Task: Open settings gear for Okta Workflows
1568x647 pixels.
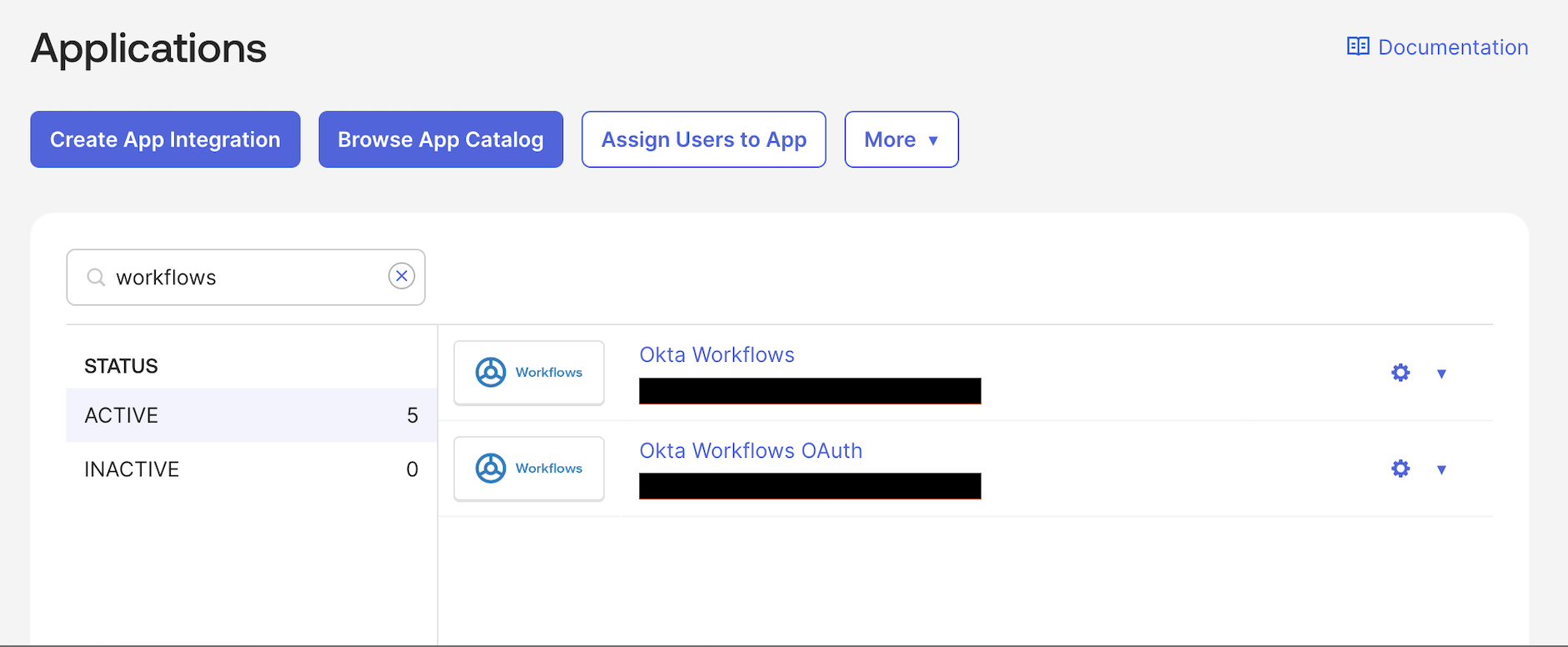Action: click(1401, 373)
